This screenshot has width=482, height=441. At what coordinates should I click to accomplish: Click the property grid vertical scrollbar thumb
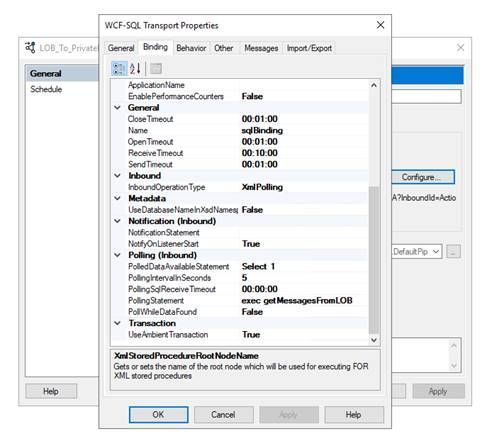coord(374,260)
